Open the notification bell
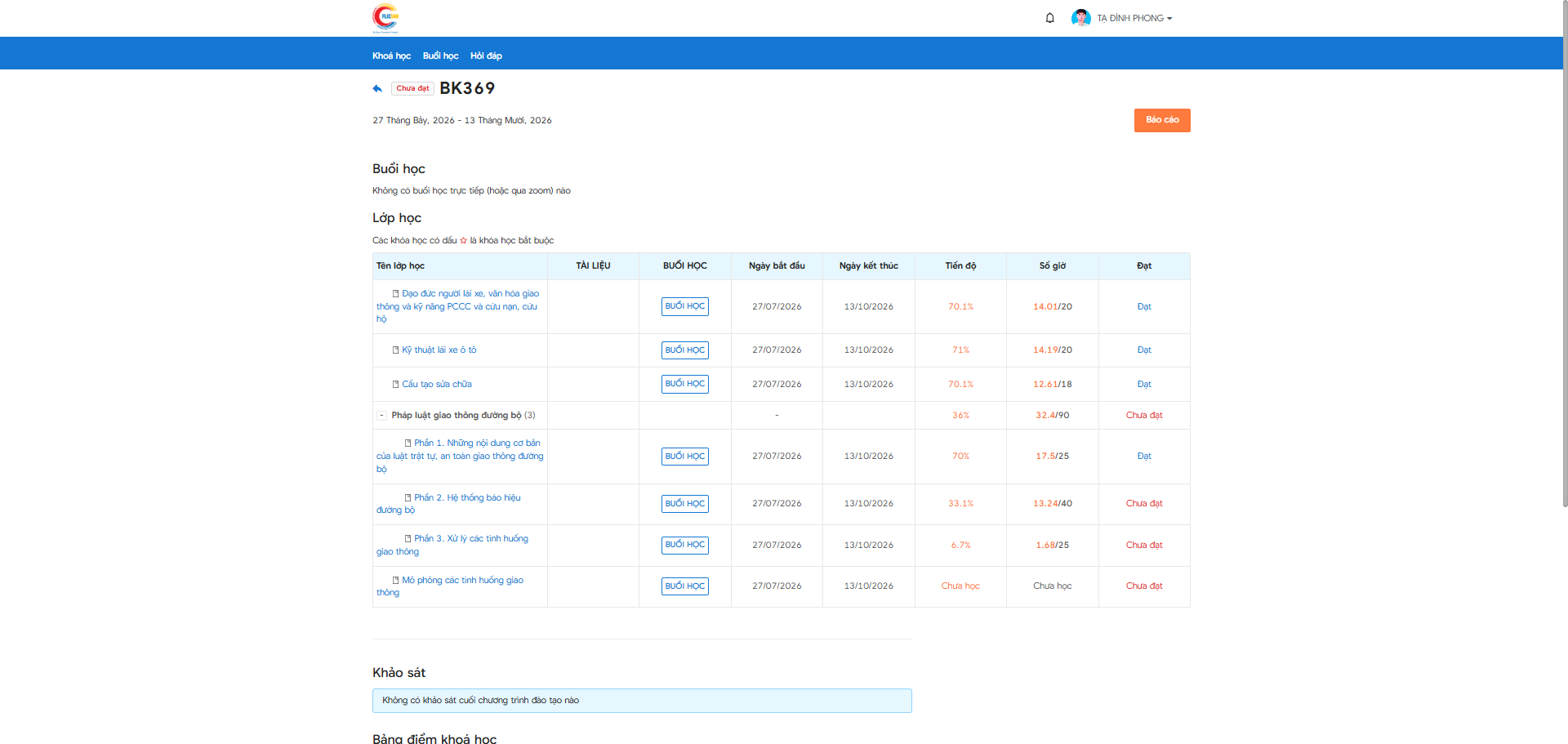The image size is (1568, 744). [x=1050, y=18]
